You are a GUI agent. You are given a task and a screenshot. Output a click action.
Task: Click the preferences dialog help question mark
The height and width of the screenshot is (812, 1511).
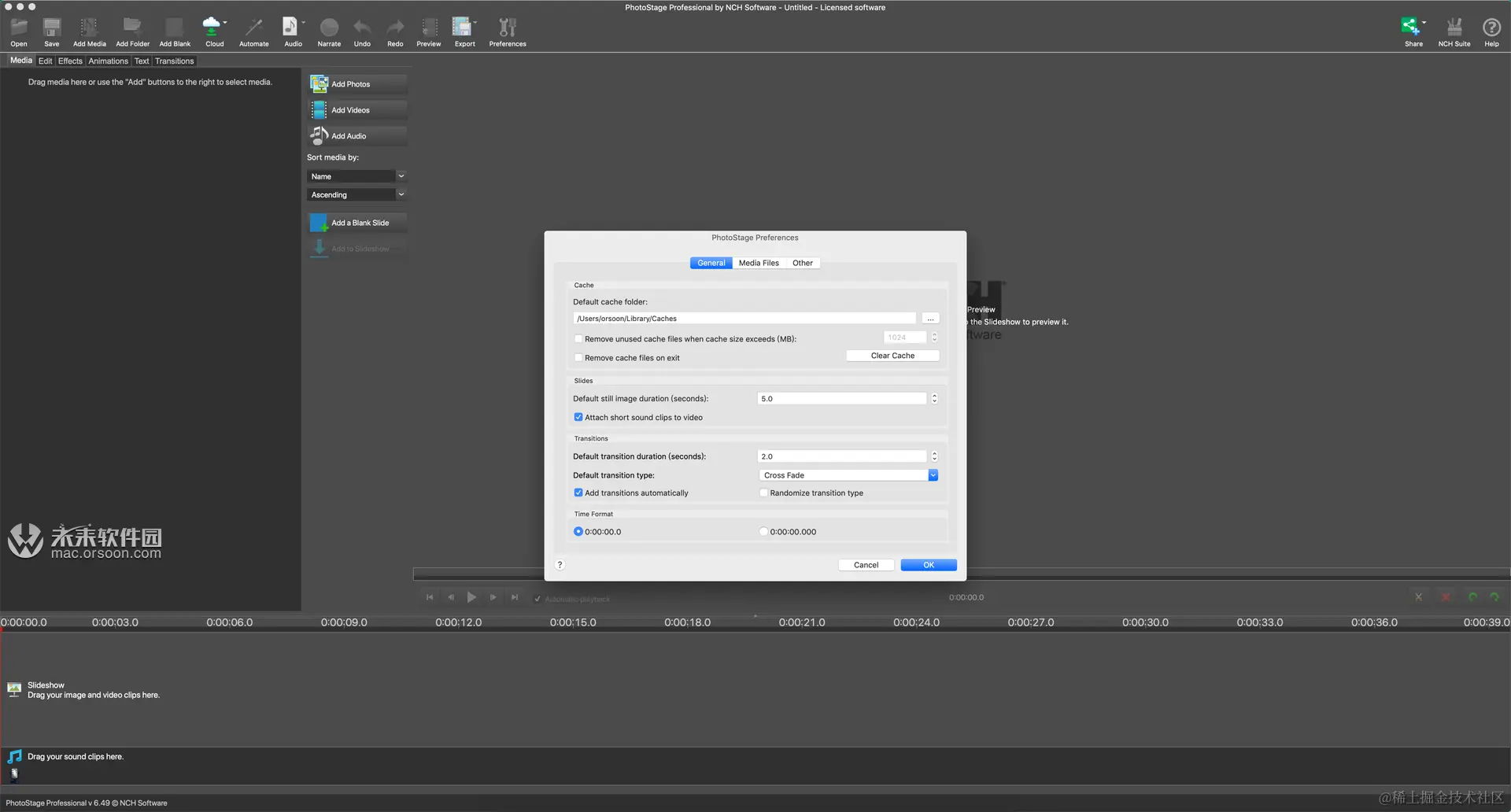tap(560, 565)
